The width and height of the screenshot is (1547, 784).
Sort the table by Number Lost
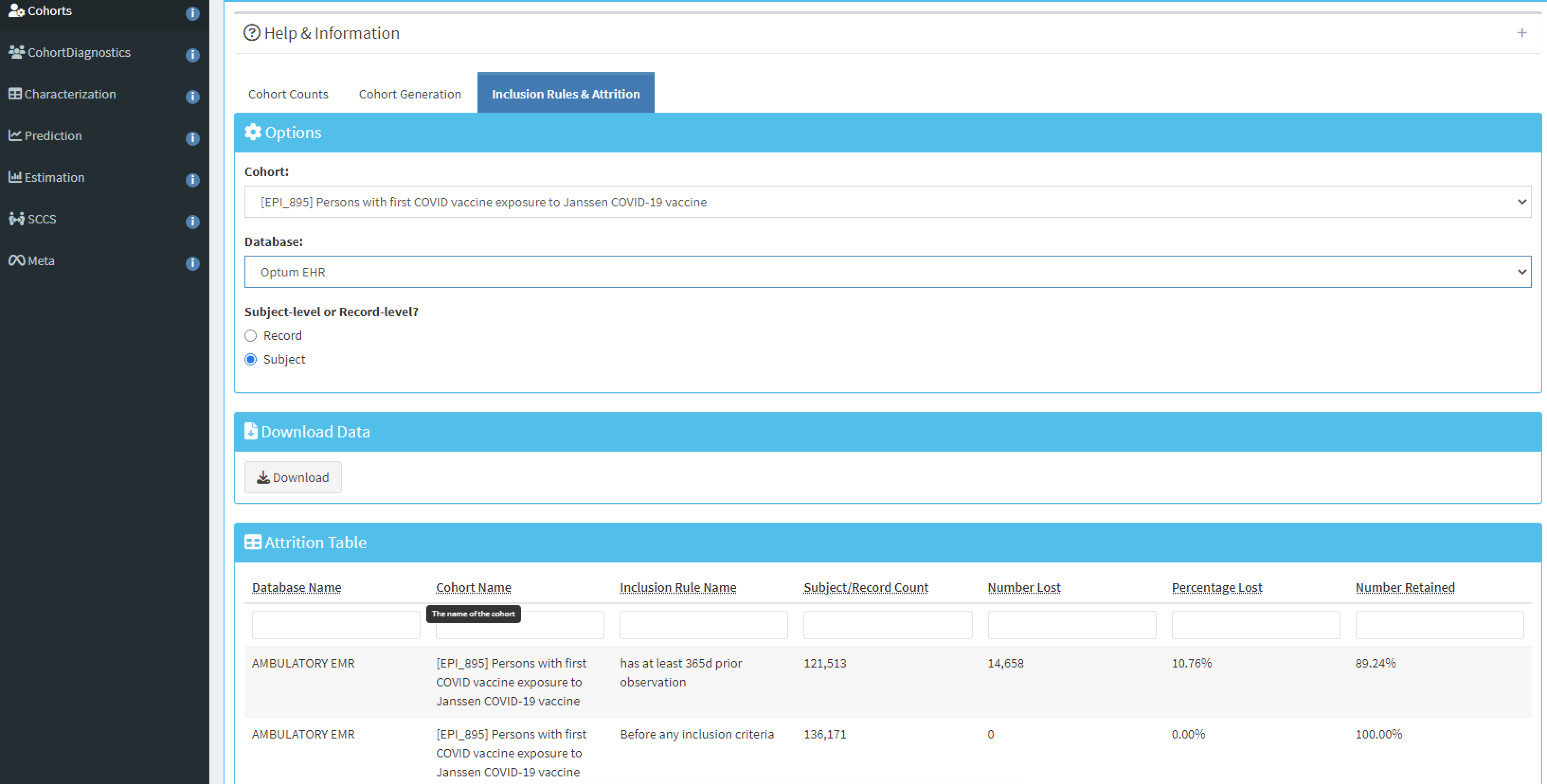(x=1023, y=587)
